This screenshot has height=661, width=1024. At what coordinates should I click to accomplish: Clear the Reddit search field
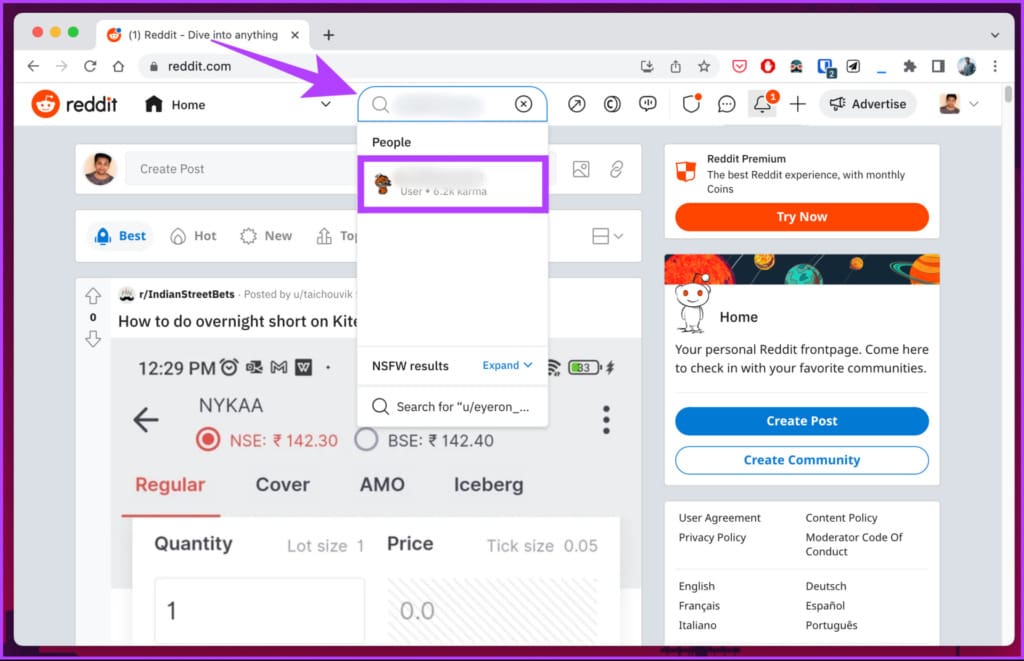523,104
